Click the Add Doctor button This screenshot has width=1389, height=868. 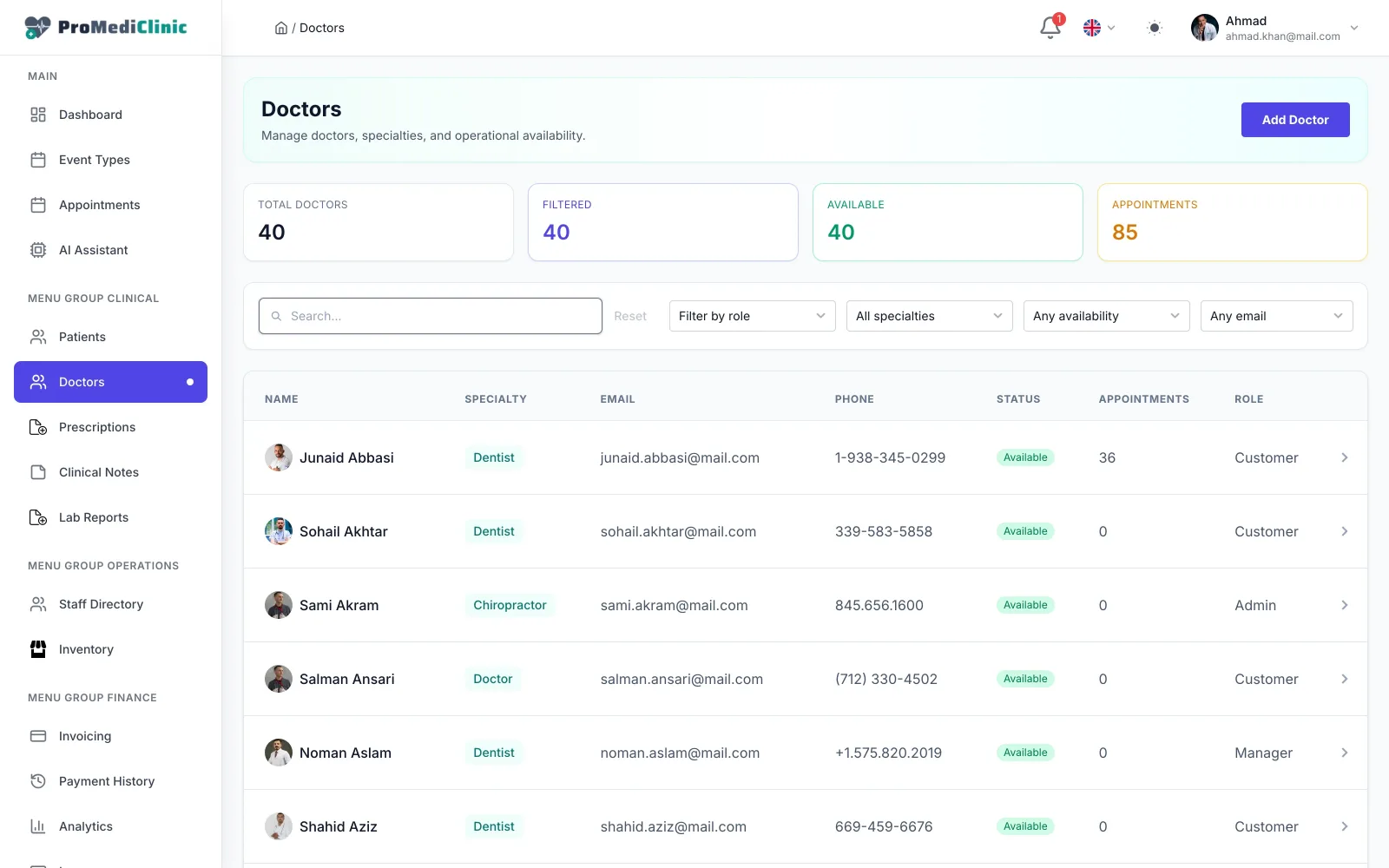coord(1295,120)
